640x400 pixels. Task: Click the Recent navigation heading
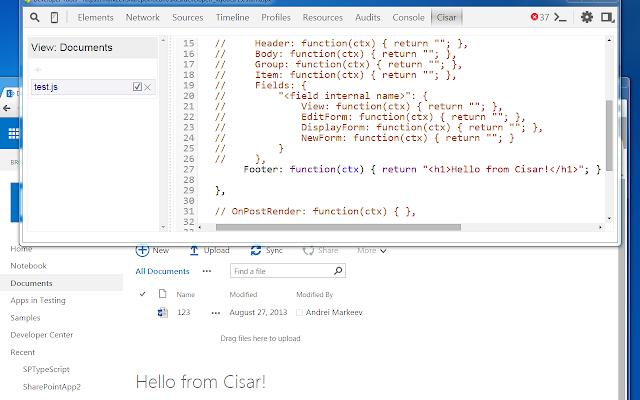pyautogui.click(x=22, y=352)
